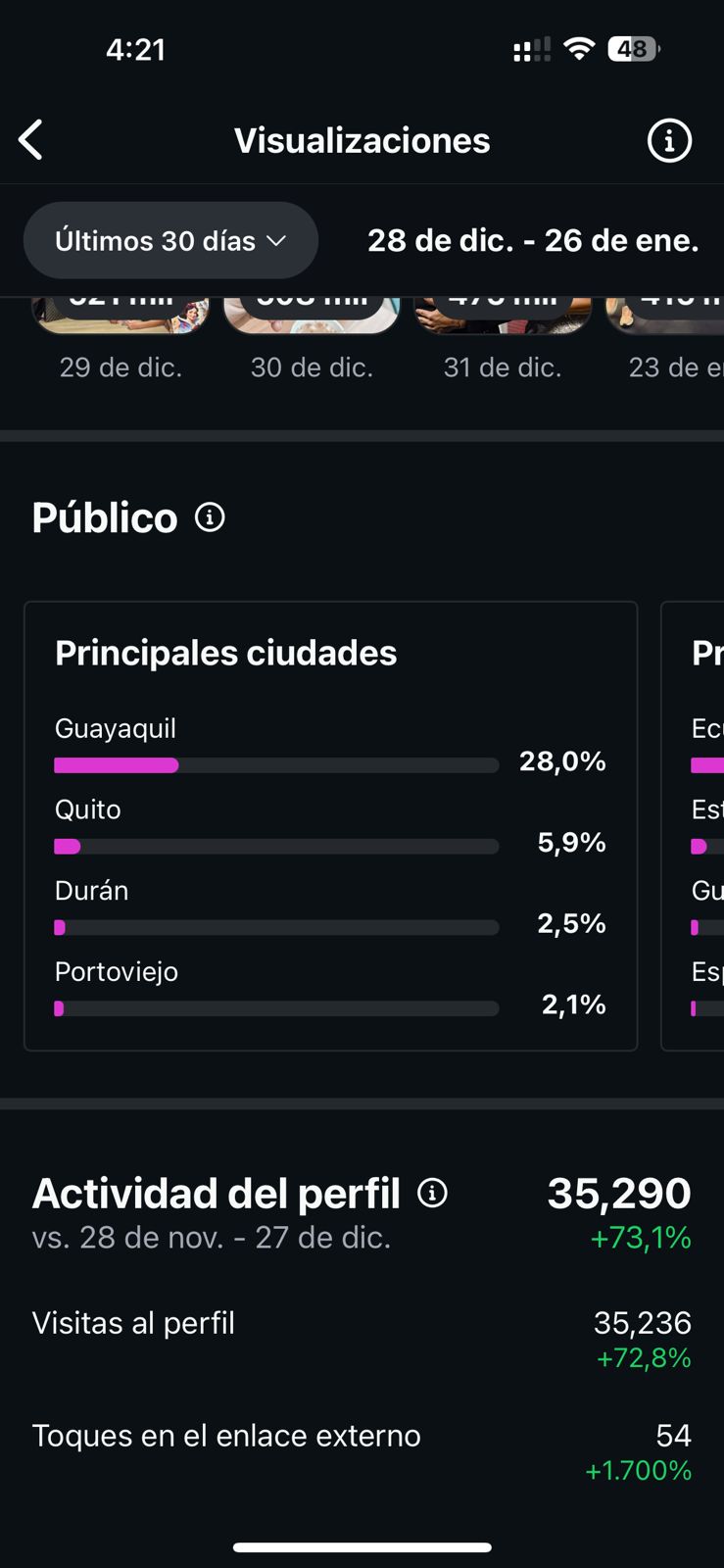Tap info icon beside Actividad del perfil
This screenshot has height=1568, width=724.
(x=432, y=1193)
